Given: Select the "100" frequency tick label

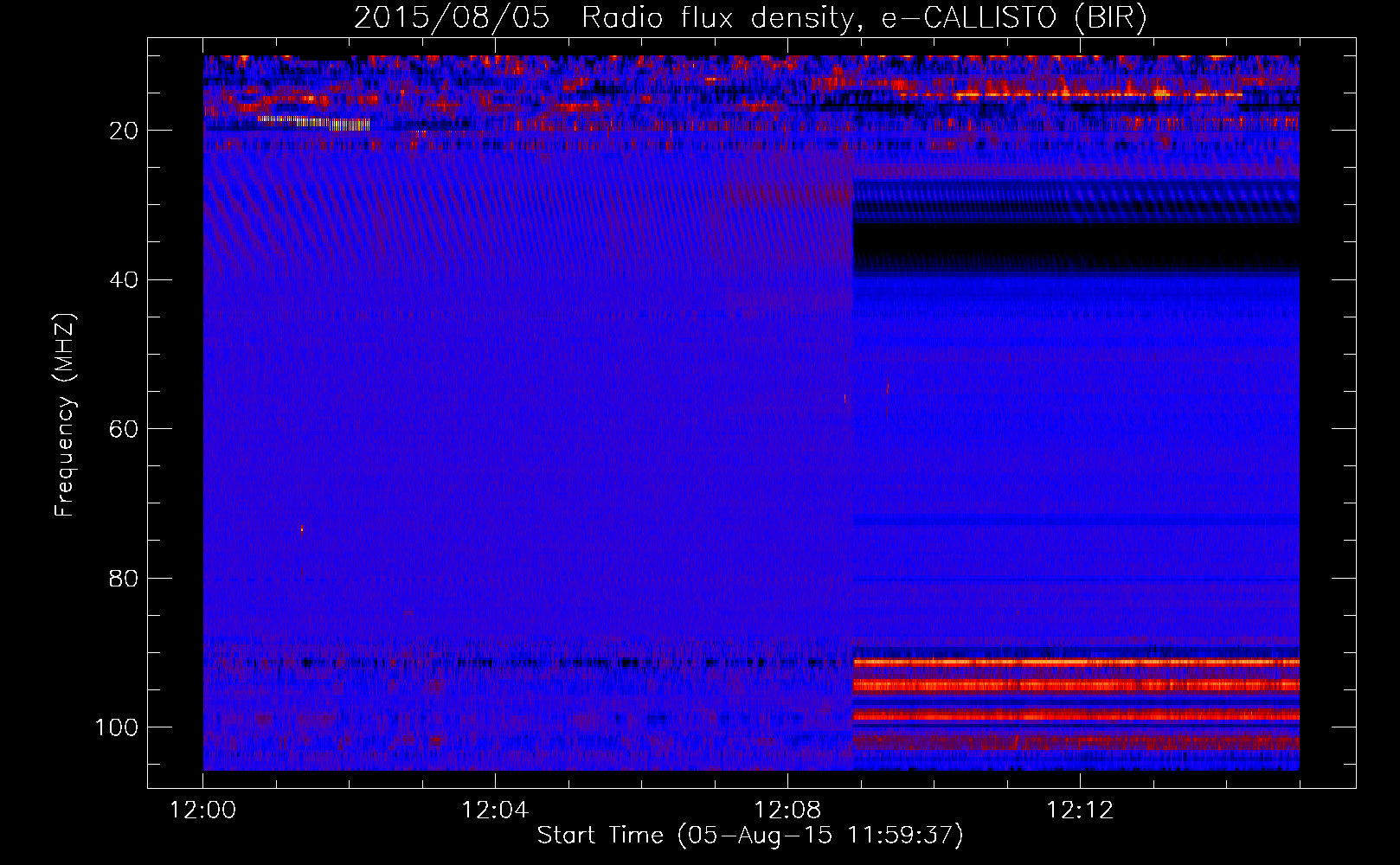Looking at the screenshot, I should pyautogui.click(x=117, y=727).
